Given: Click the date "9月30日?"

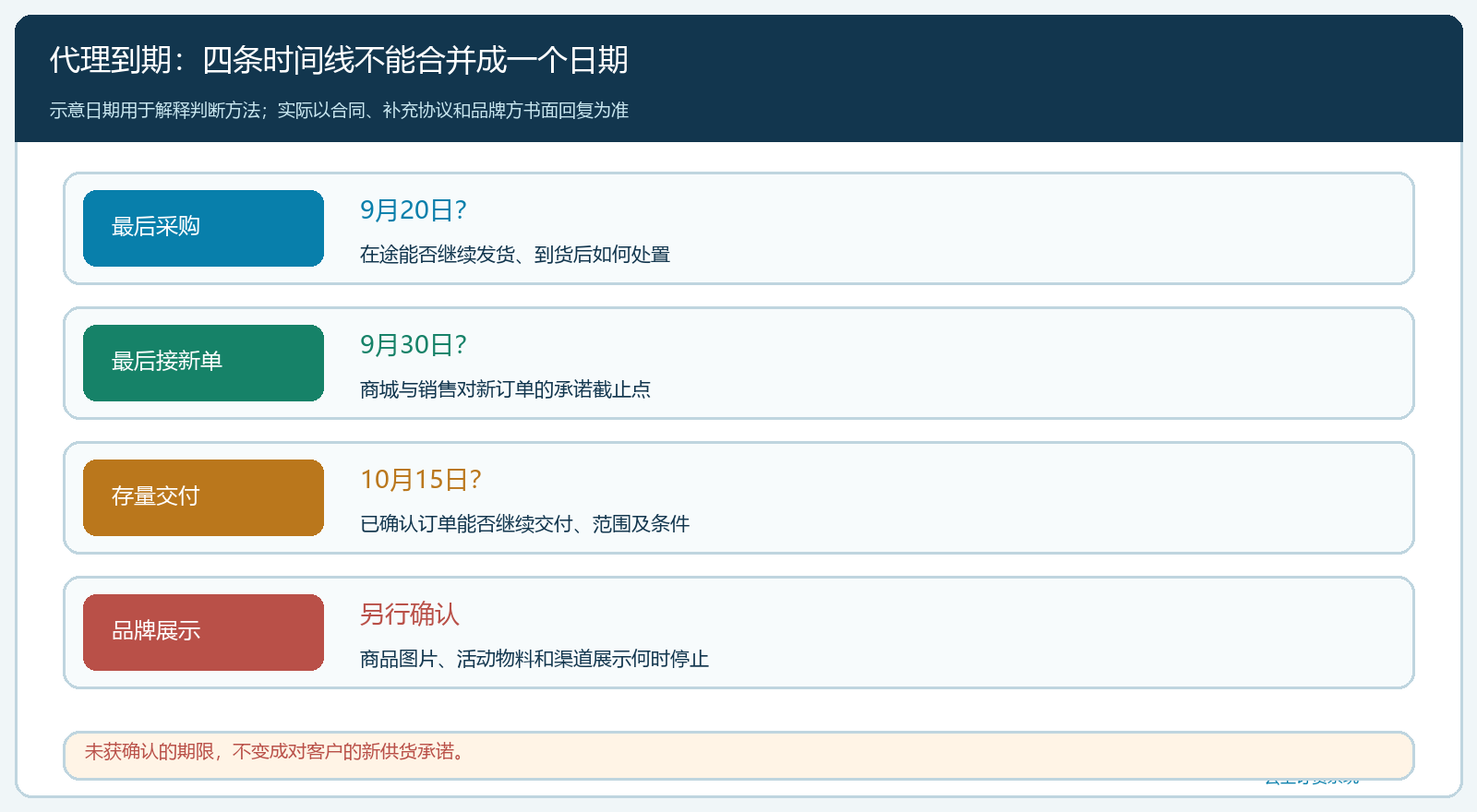Looking at the screenshot, I should point(414,345).
